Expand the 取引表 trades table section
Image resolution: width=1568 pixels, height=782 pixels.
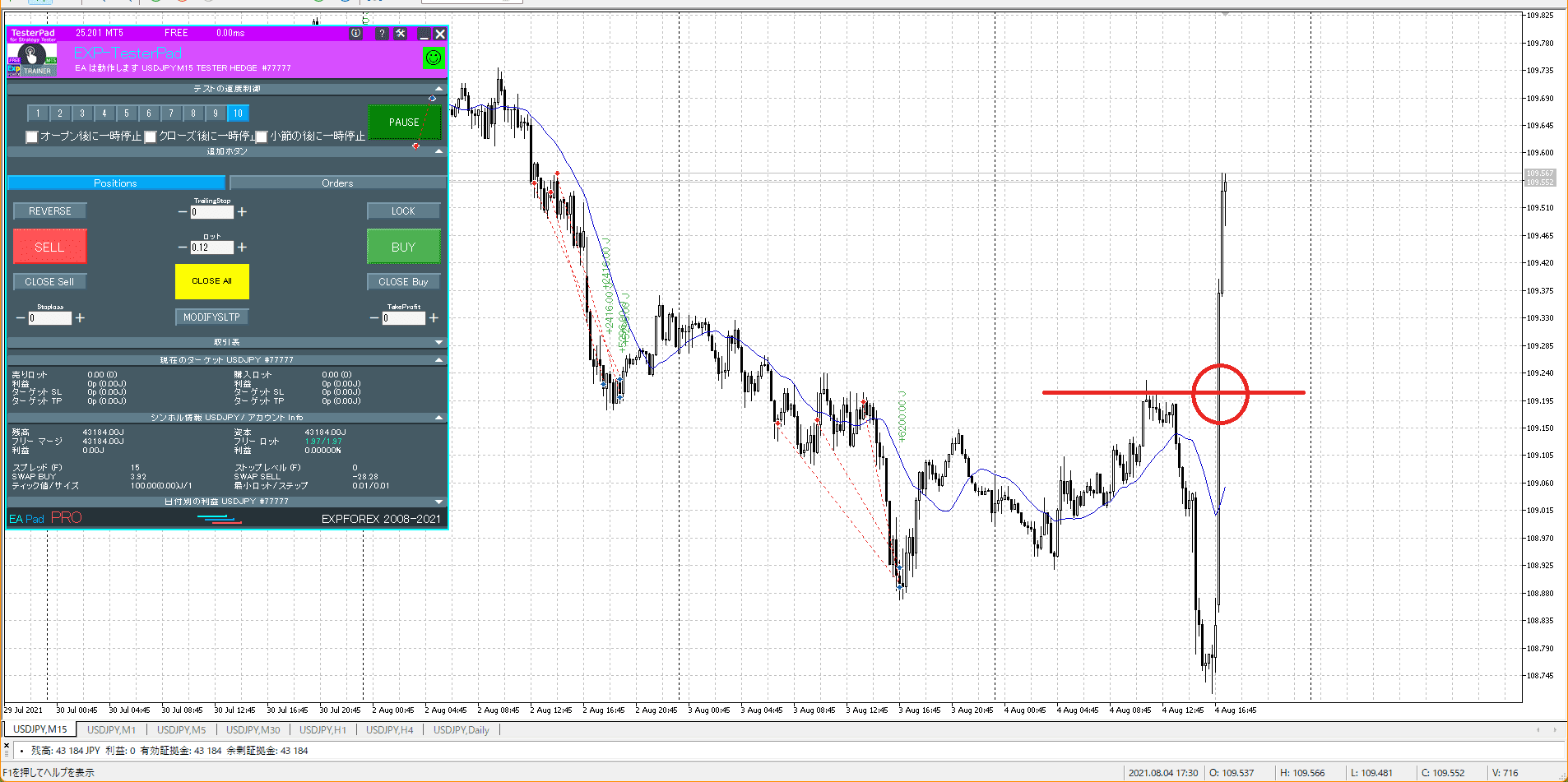438,342
